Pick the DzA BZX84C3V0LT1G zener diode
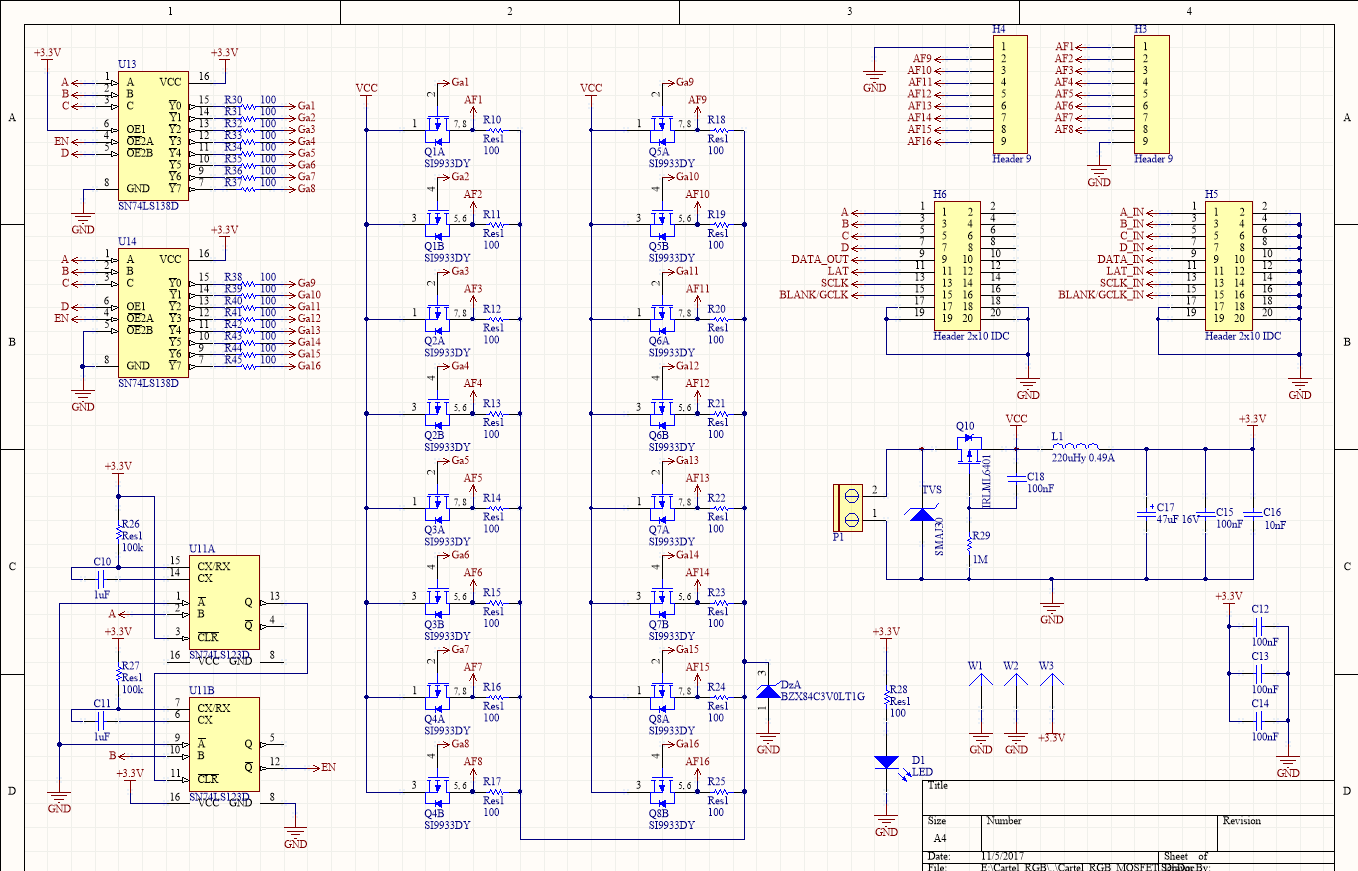 pos(767,691)
